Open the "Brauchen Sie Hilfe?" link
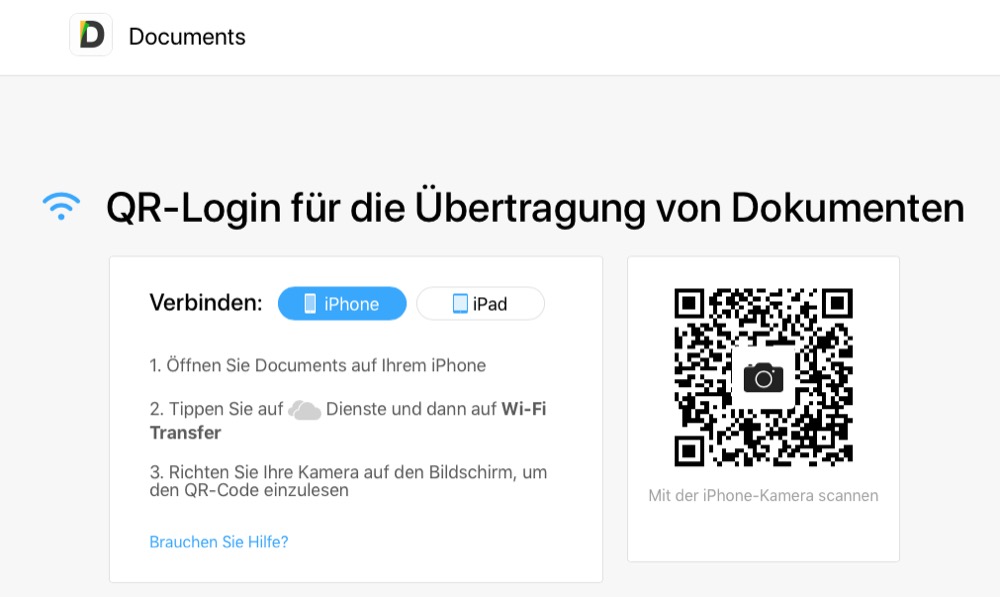Viewport: 1000px width, 597px height. [x=219, y=542]
